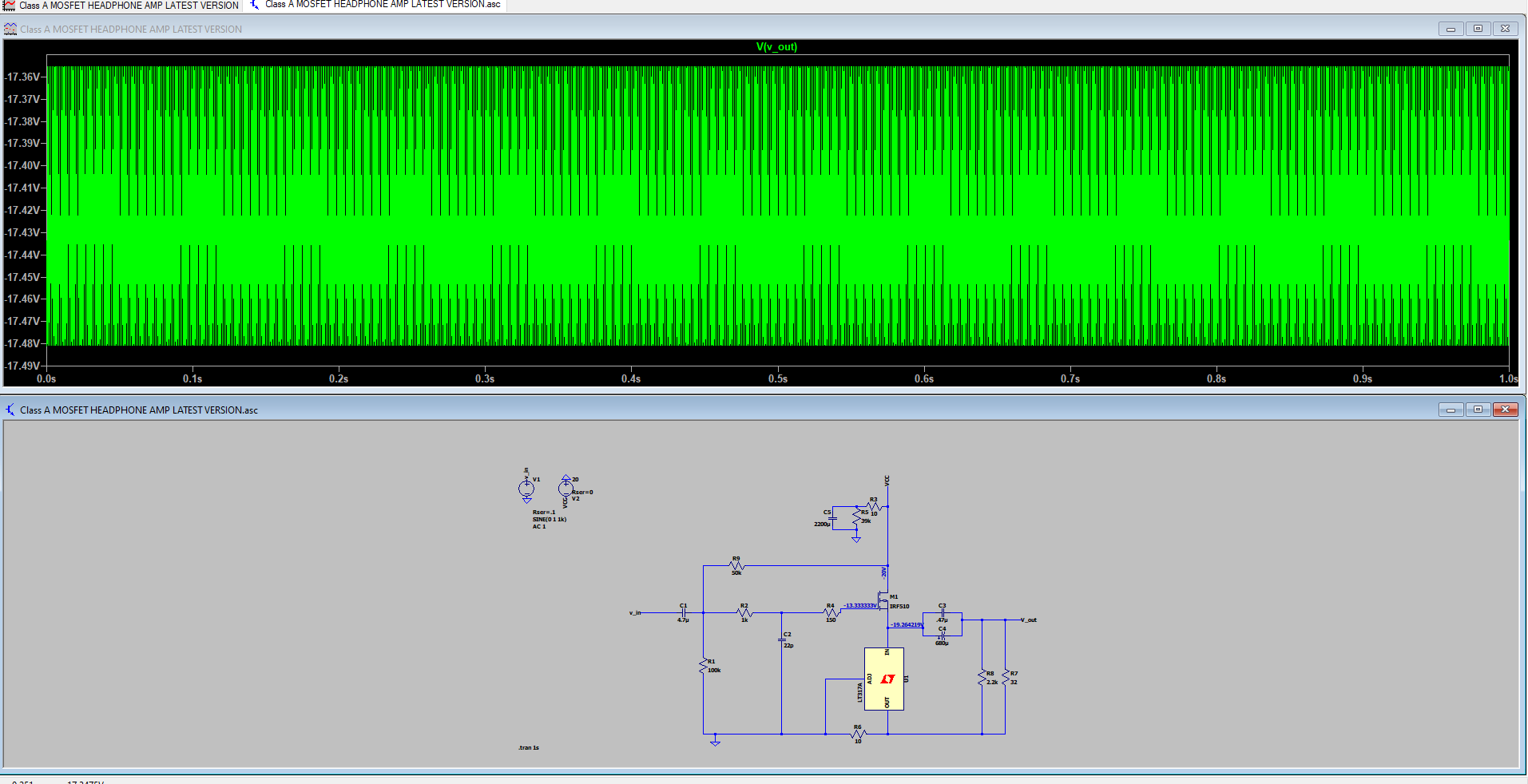1528x784 pixels.
Task: Minimize the schematic window
Action: click(x=1451, y=410)
